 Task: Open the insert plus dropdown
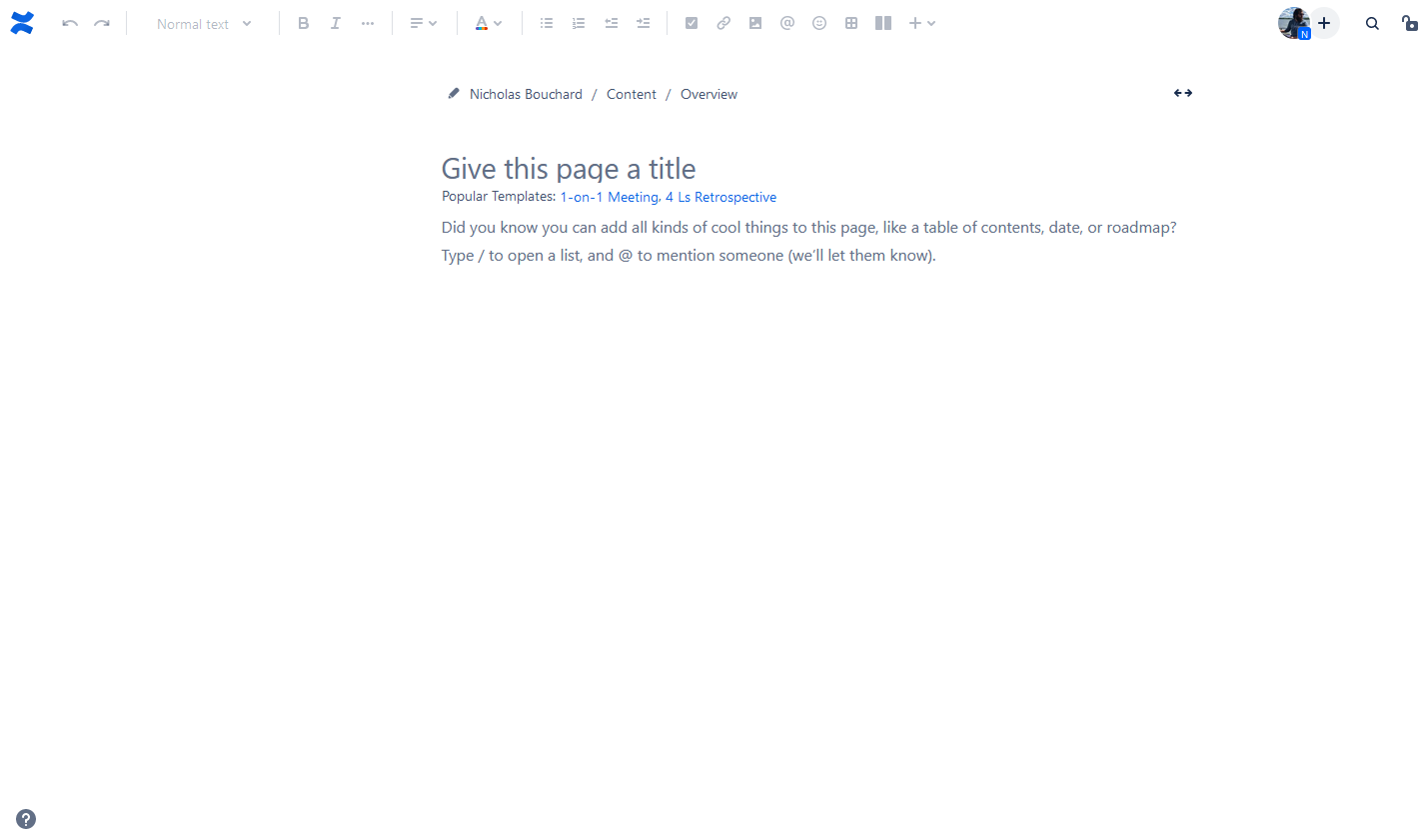coord(921,23)
